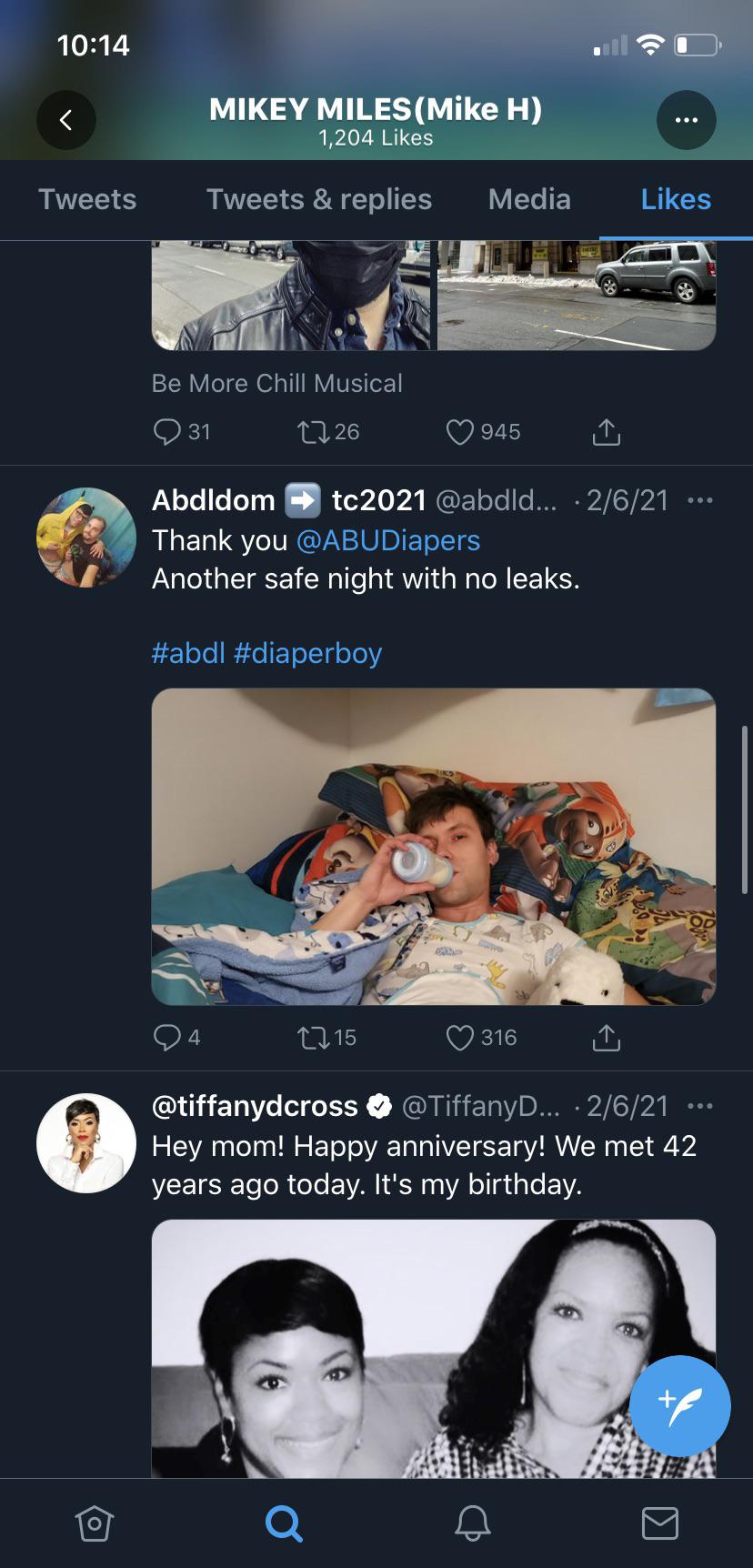The width and height of the screenshot is (753, 1568).
Task: Open the Search tab in bottom bar
Action: tap(283, 1523)
